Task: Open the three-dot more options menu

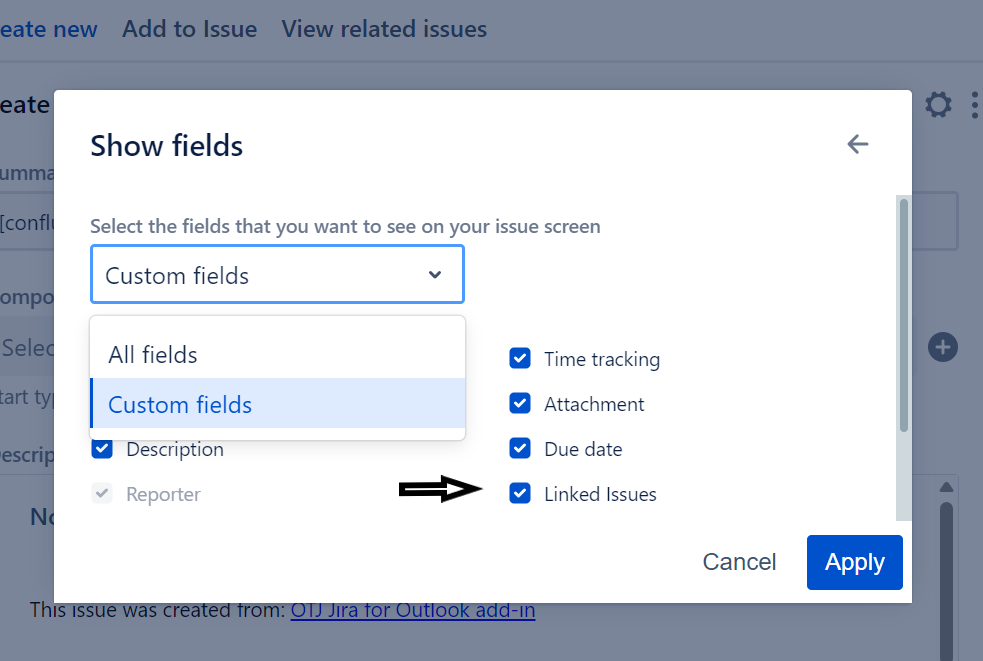Action: click(975, 105)
